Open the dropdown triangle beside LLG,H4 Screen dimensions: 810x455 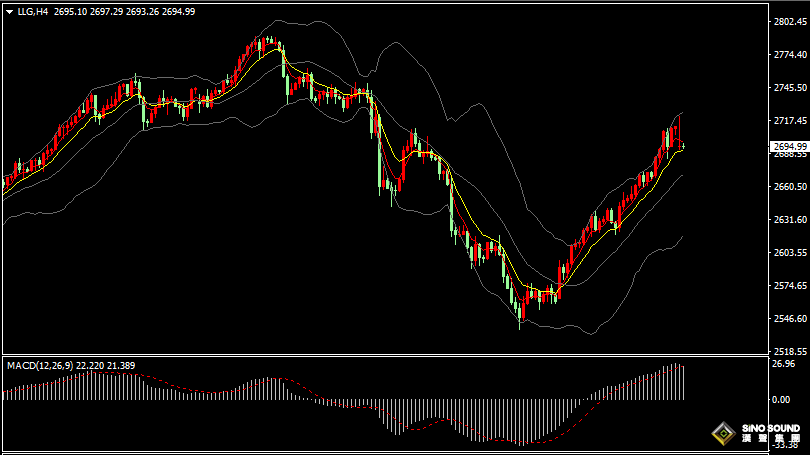9,12
